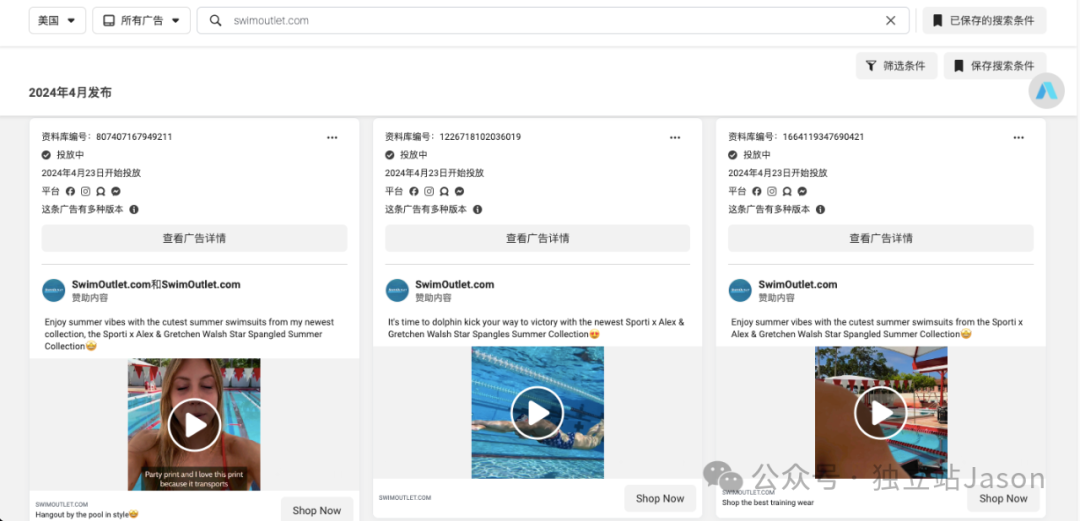The image size is (1080, 521).
Task: Click 投放中 active status icon in ad 807407167949211
Action: pos(46,155)
